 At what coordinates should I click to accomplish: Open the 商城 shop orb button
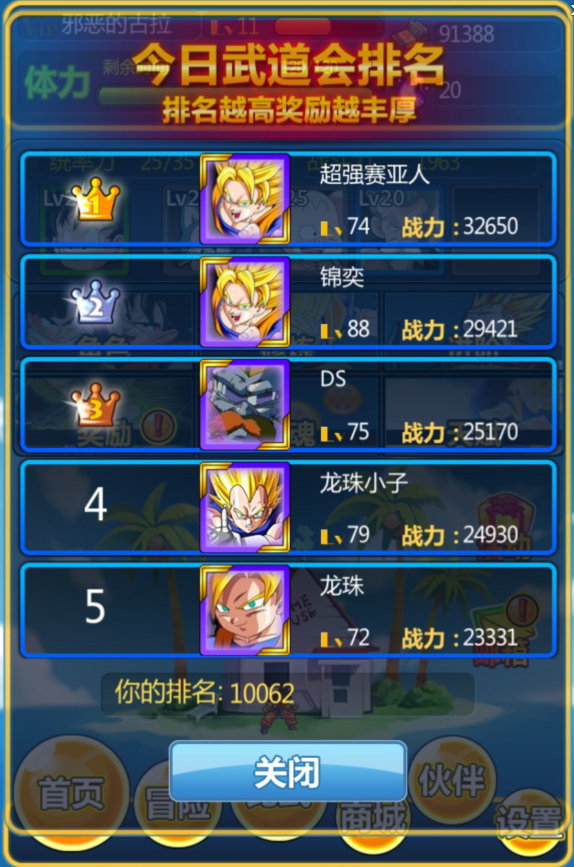(x=373, y=818)
